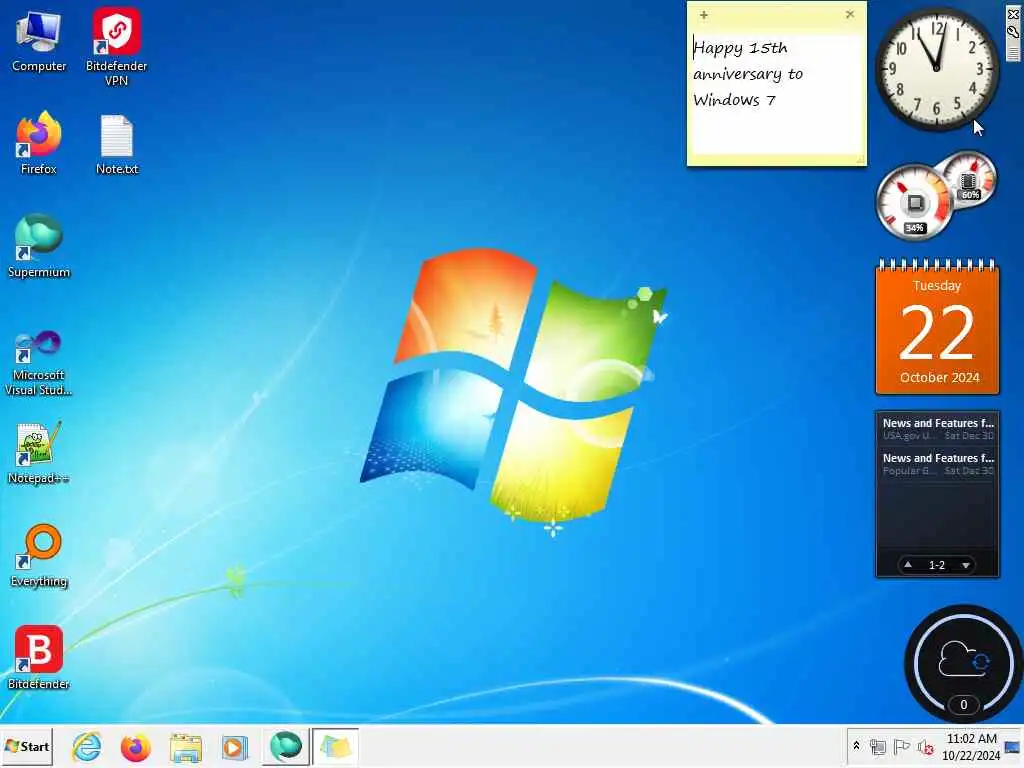The height and width of the screenshot is (768, 1024).
Task: Click the memory gauge showing 60%
Action: click(969, 178)
